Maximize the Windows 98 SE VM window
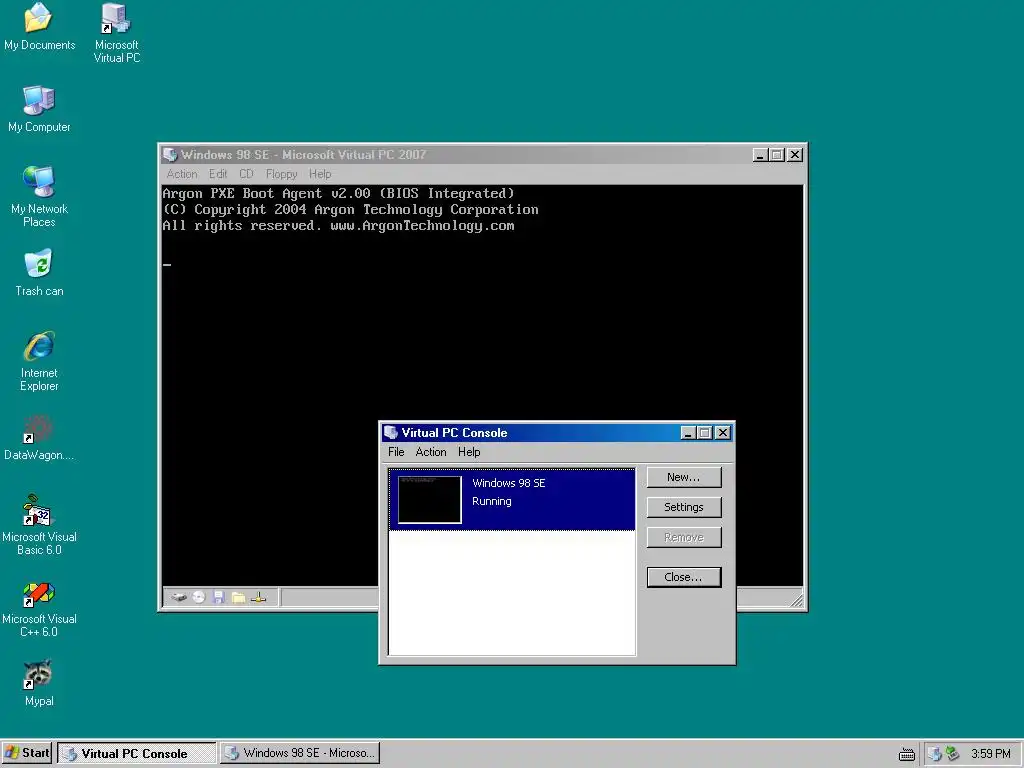The height and width of the screenshot is (768, 1024). [x=776, y=155]
